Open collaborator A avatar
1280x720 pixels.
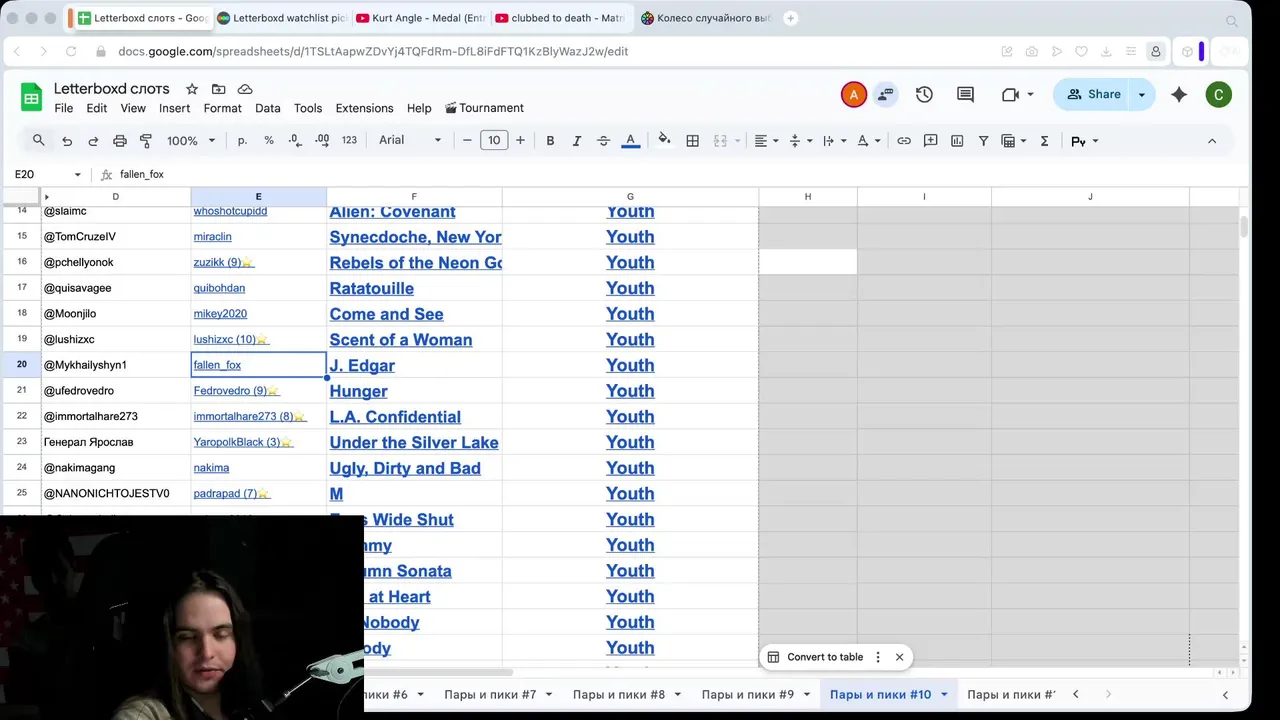853,95
